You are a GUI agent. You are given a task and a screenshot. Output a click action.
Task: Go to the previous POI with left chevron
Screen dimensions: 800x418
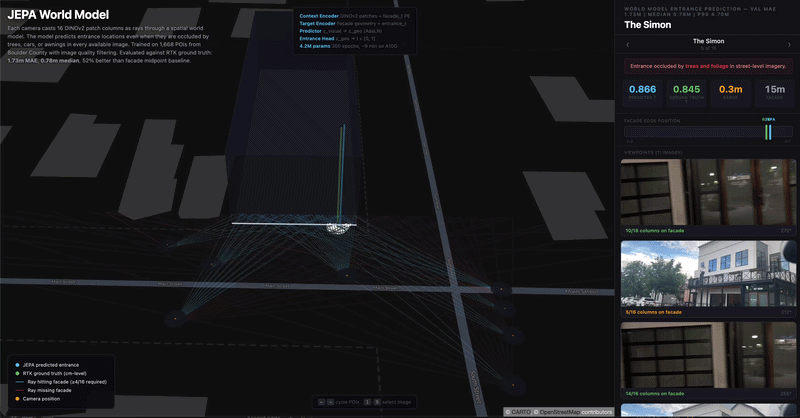(x=628, y=44)
